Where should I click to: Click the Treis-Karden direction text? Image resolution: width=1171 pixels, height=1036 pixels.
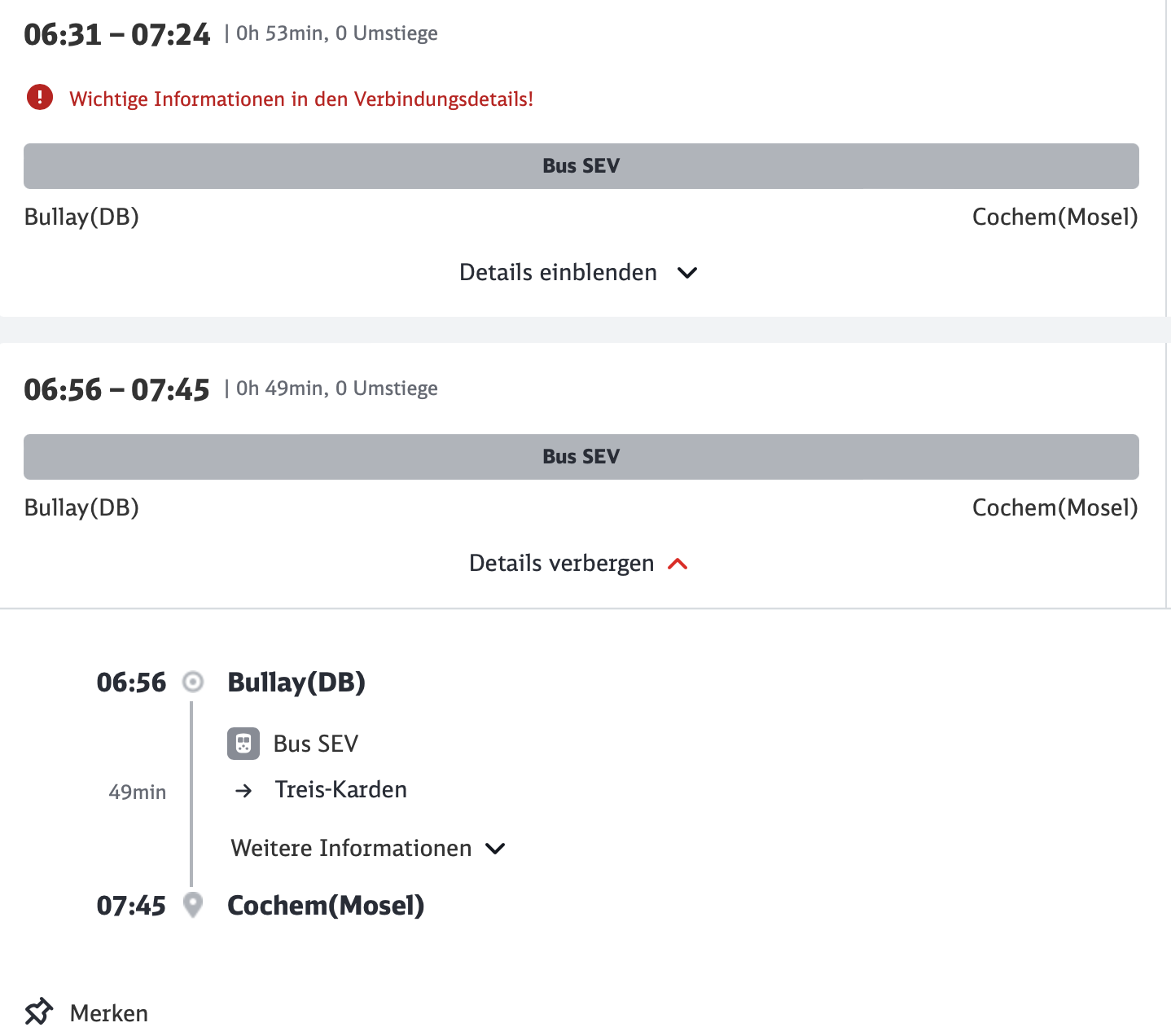pos(341,789)
